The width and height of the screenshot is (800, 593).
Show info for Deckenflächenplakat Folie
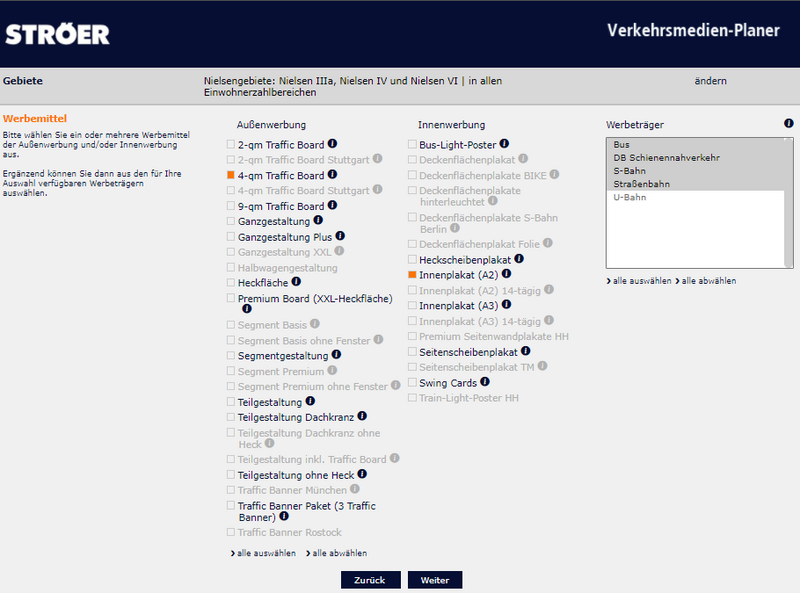pyautogui.click(x=547, y=243)
